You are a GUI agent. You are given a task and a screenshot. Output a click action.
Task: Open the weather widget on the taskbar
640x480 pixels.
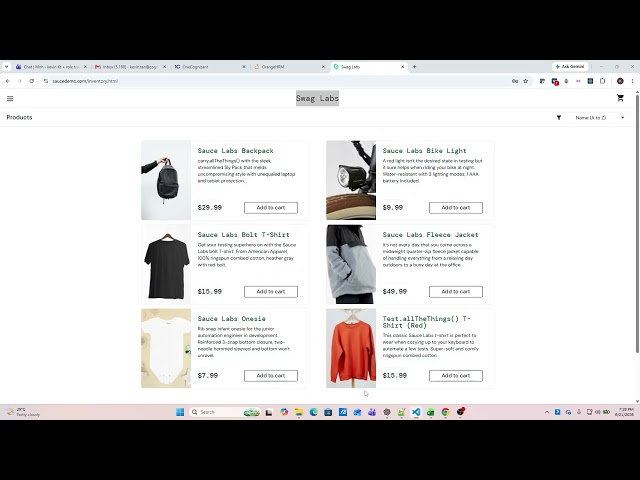(x=23, y=412)
